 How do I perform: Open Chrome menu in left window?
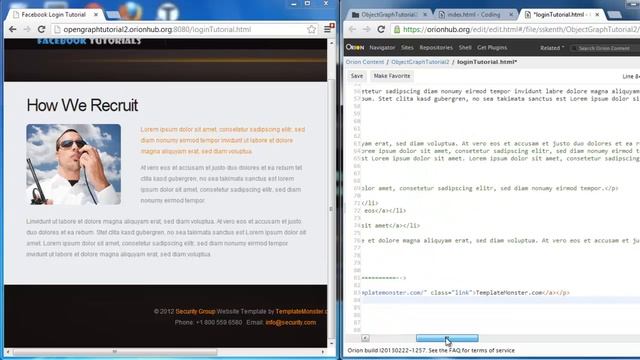click(x=328, y=29)
